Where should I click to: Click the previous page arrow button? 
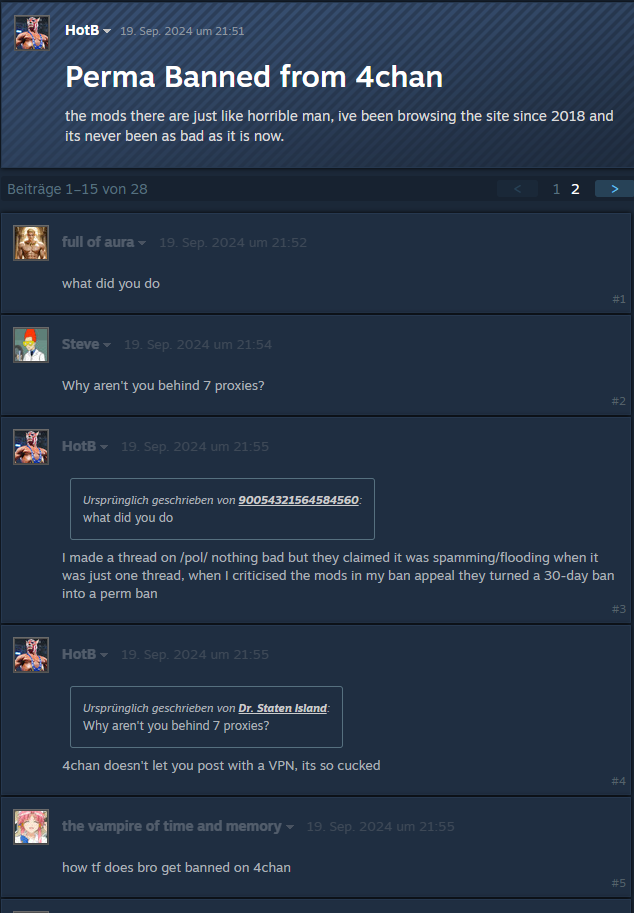point(518,189)
